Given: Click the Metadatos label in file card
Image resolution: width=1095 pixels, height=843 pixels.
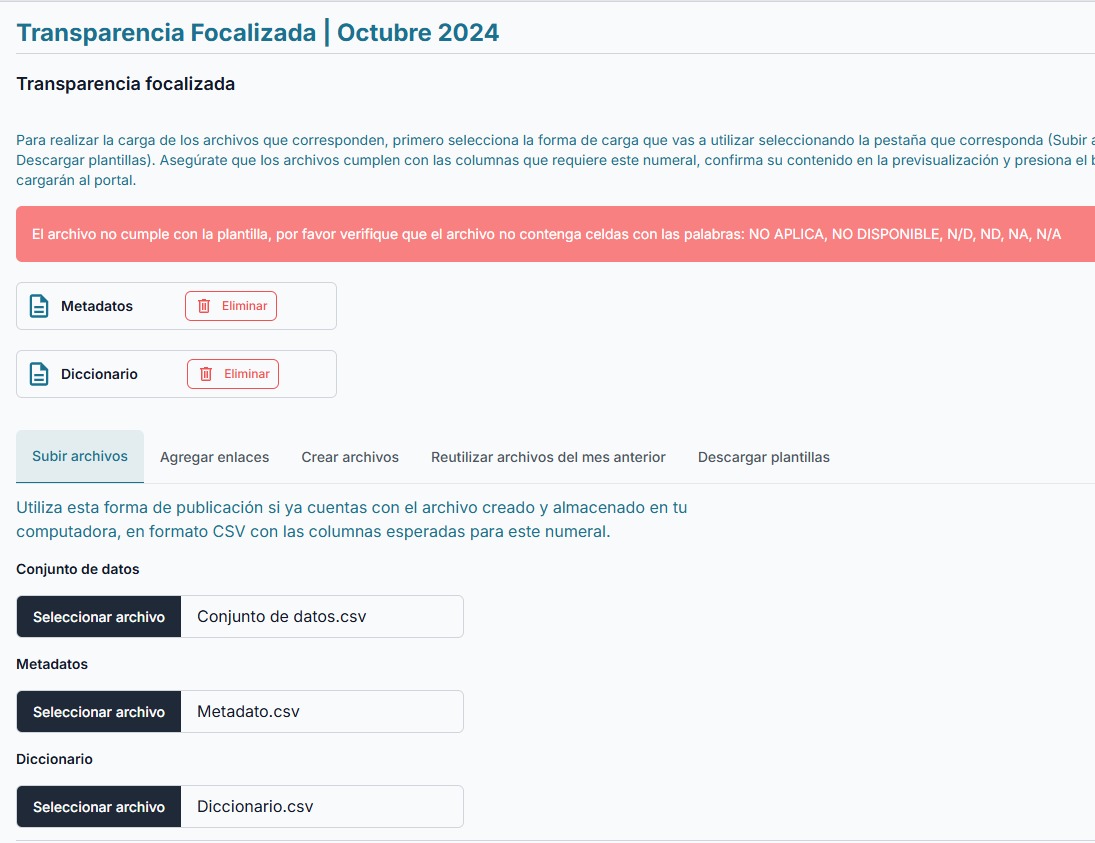Looking at the screenshot, I should pyautogui.click(x=97, y=306).
